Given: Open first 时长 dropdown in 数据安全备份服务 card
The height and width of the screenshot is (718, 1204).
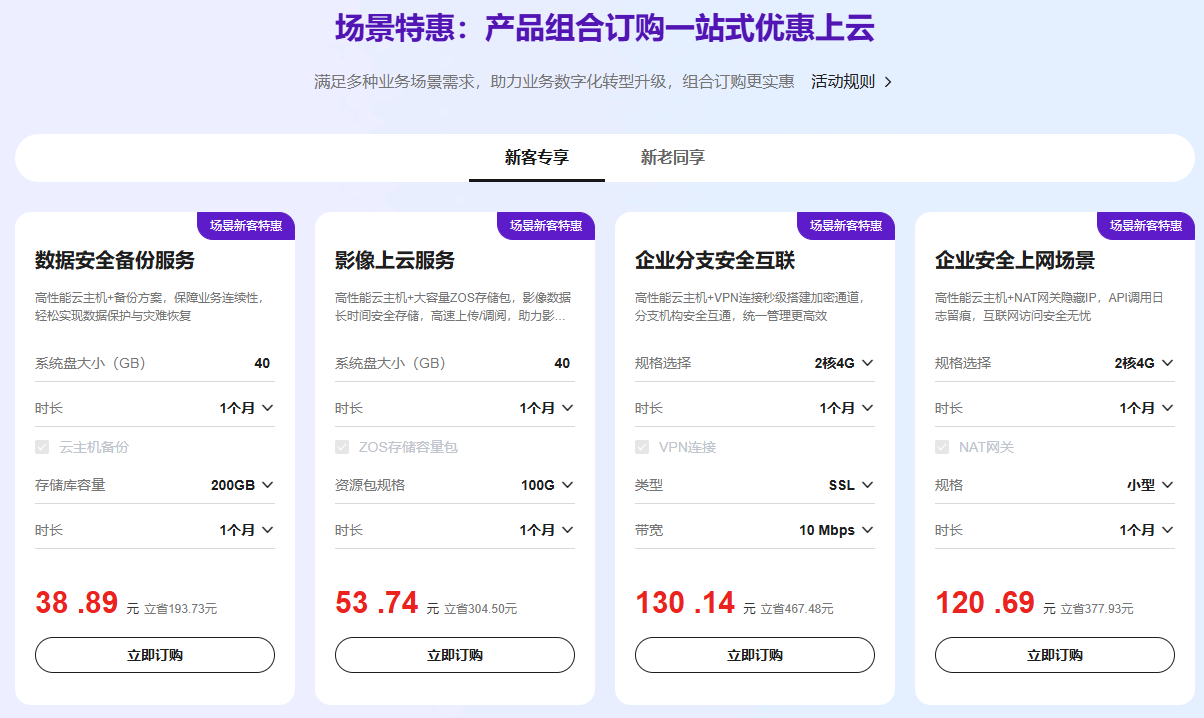Looking at the screenshot, I should pyautogui.click(x=155, y=408).
